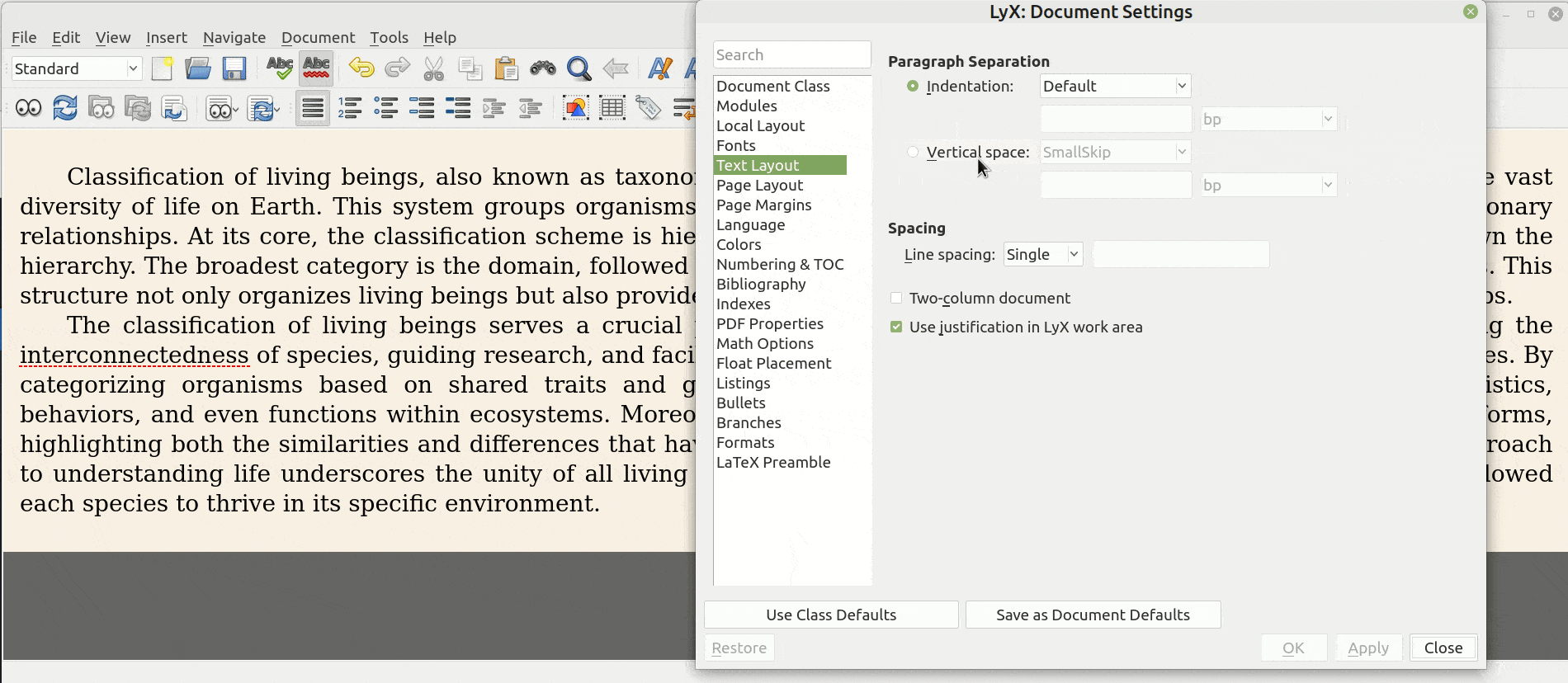Select Vertical space radio button
1568x683 pixels.
click(913, 152)
